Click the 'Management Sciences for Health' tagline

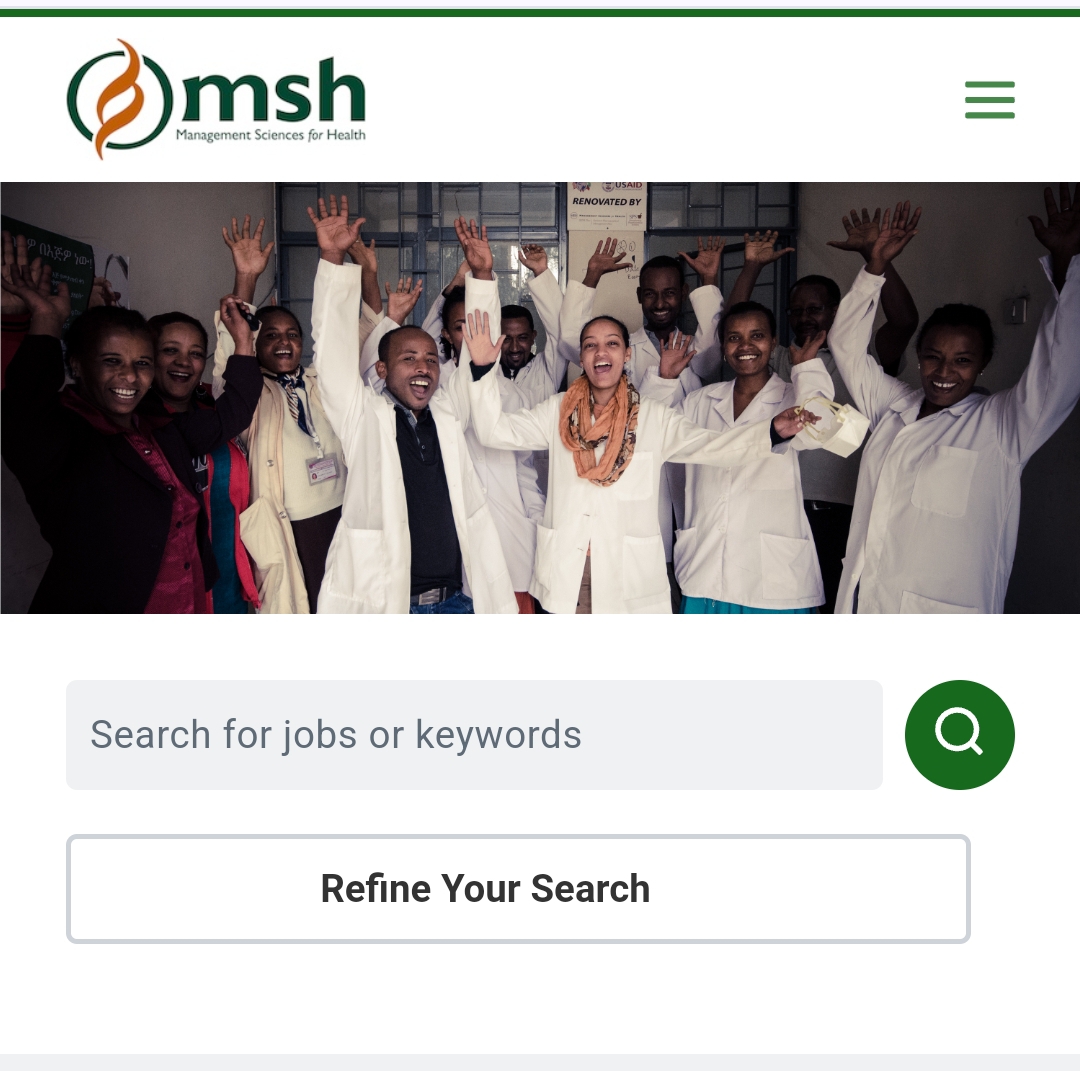271,135
